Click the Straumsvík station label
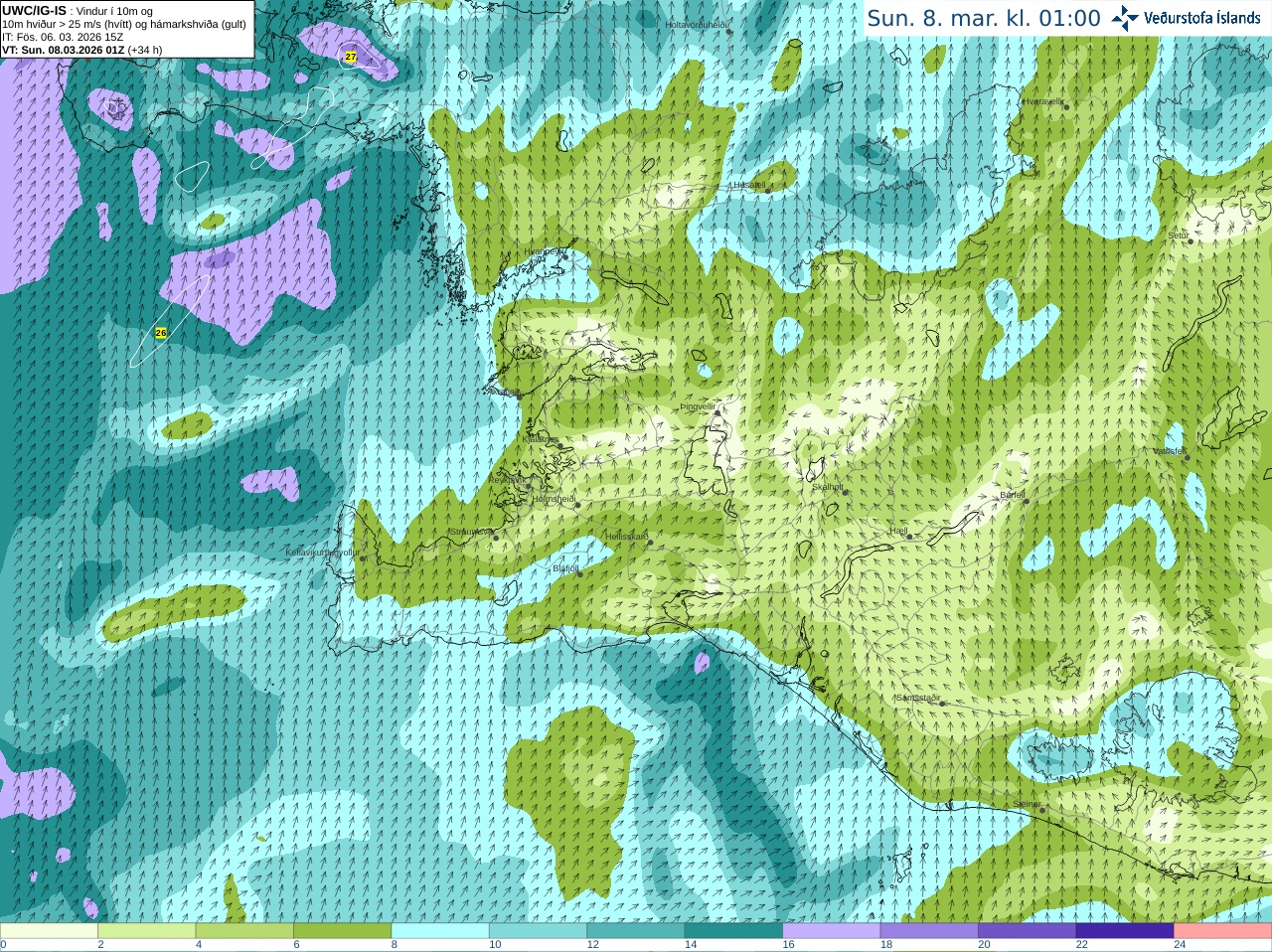This screenshot has height=952, width=1272. click(x=471, y=532)
